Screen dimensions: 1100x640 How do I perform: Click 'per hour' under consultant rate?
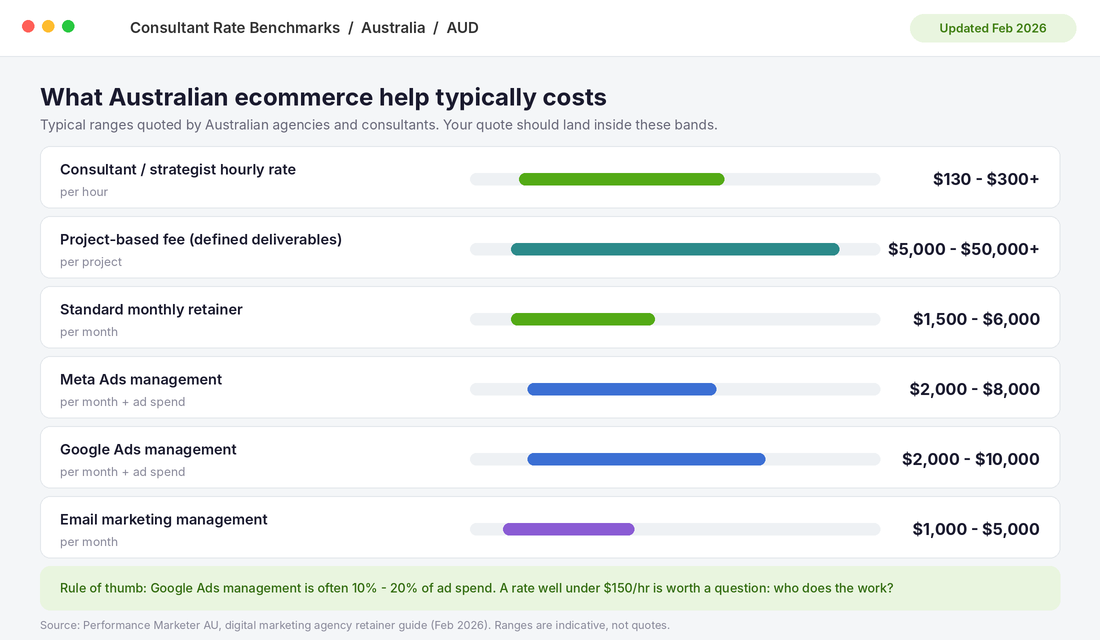[84, 192]
